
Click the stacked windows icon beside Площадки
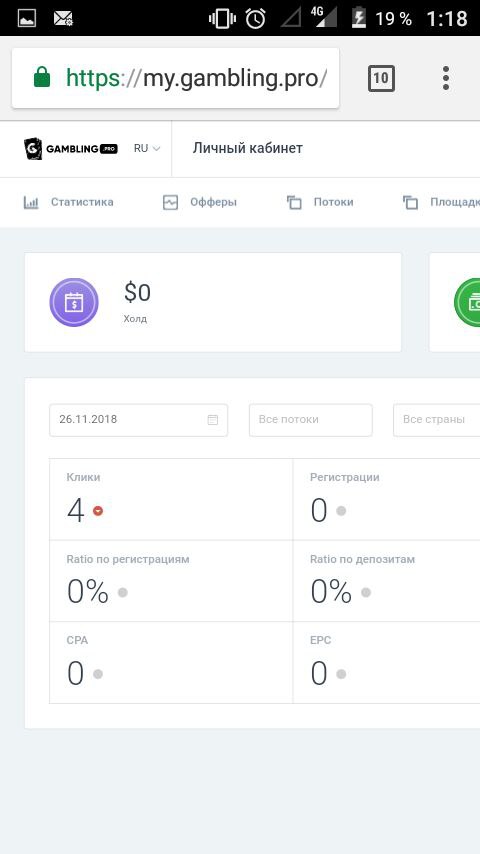coord(410,203)
